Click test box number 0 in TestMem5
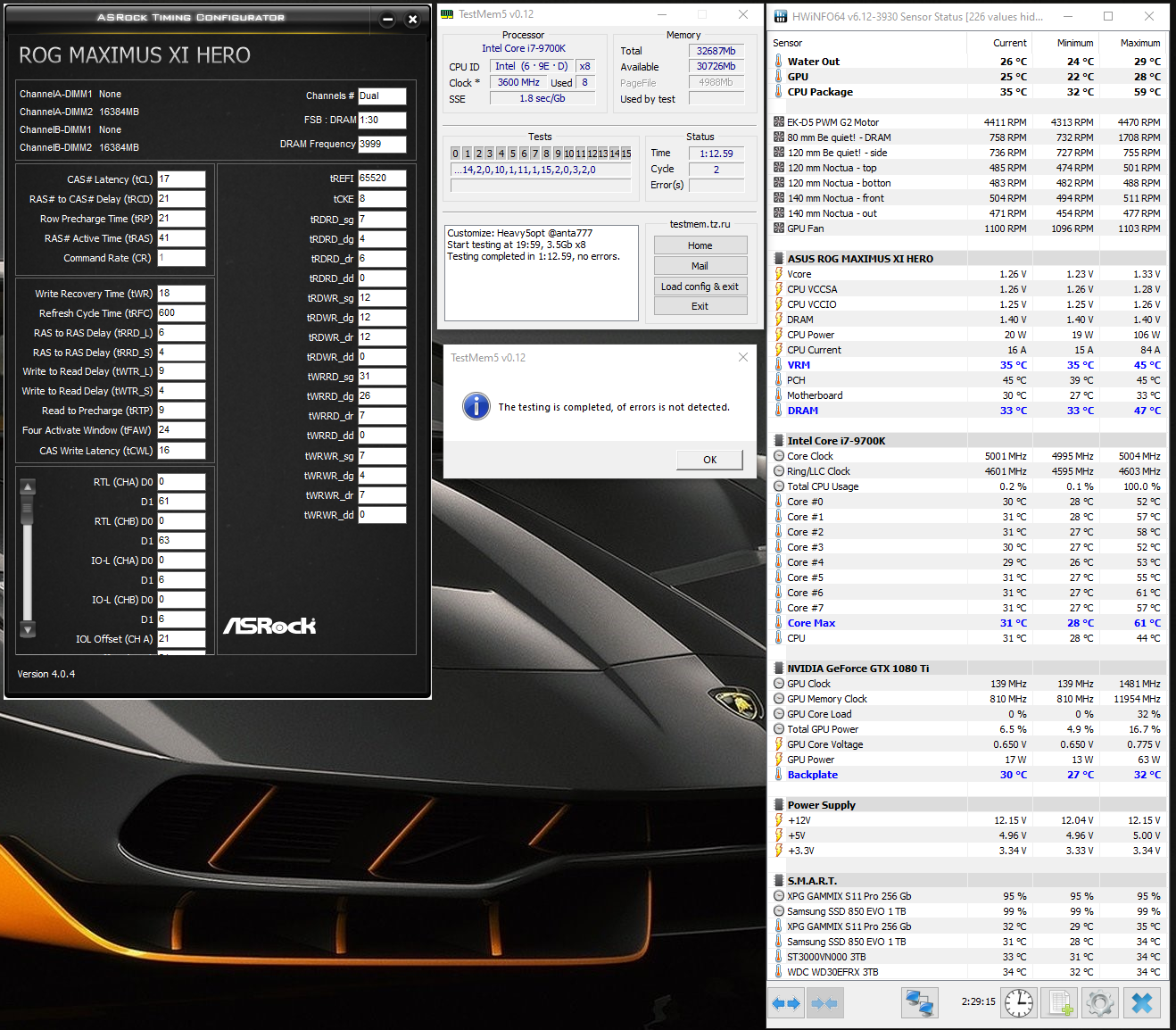The height and width of the screenshot is (1030, 1176). click(455, 154)
